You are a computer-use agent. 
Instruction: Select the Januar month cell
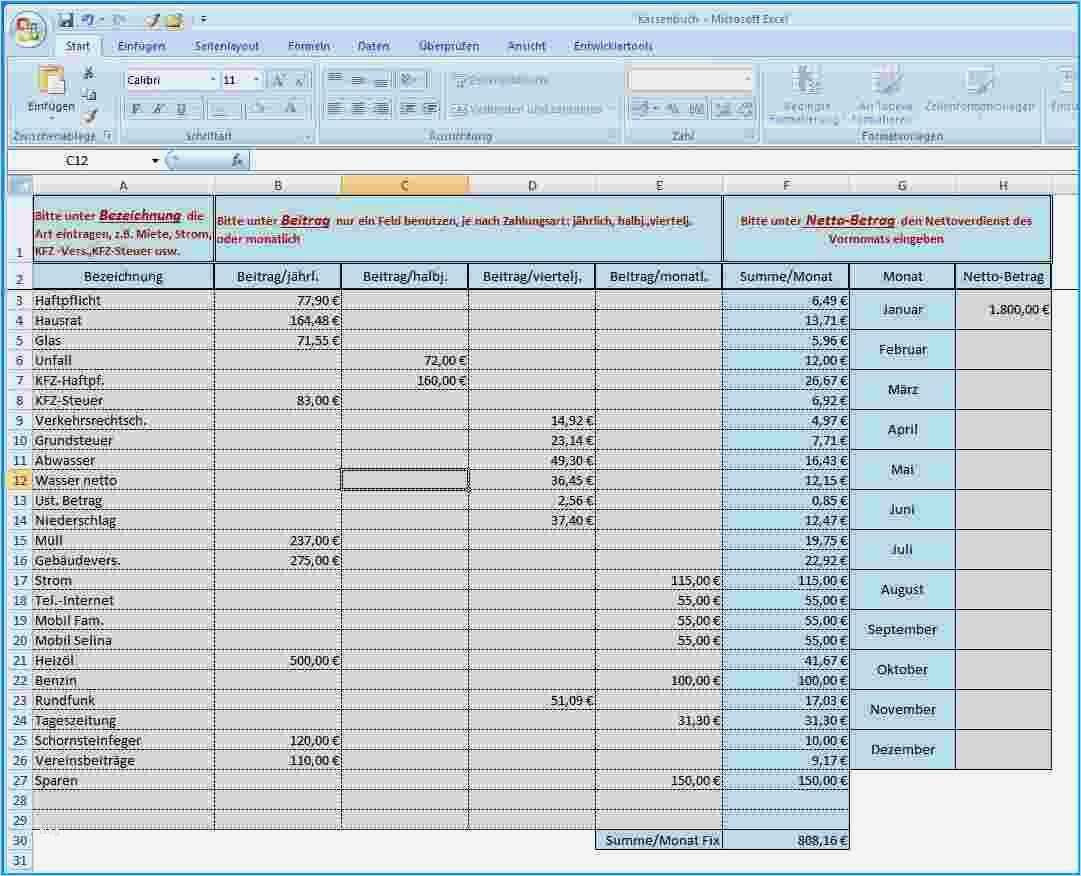(902, 309)
